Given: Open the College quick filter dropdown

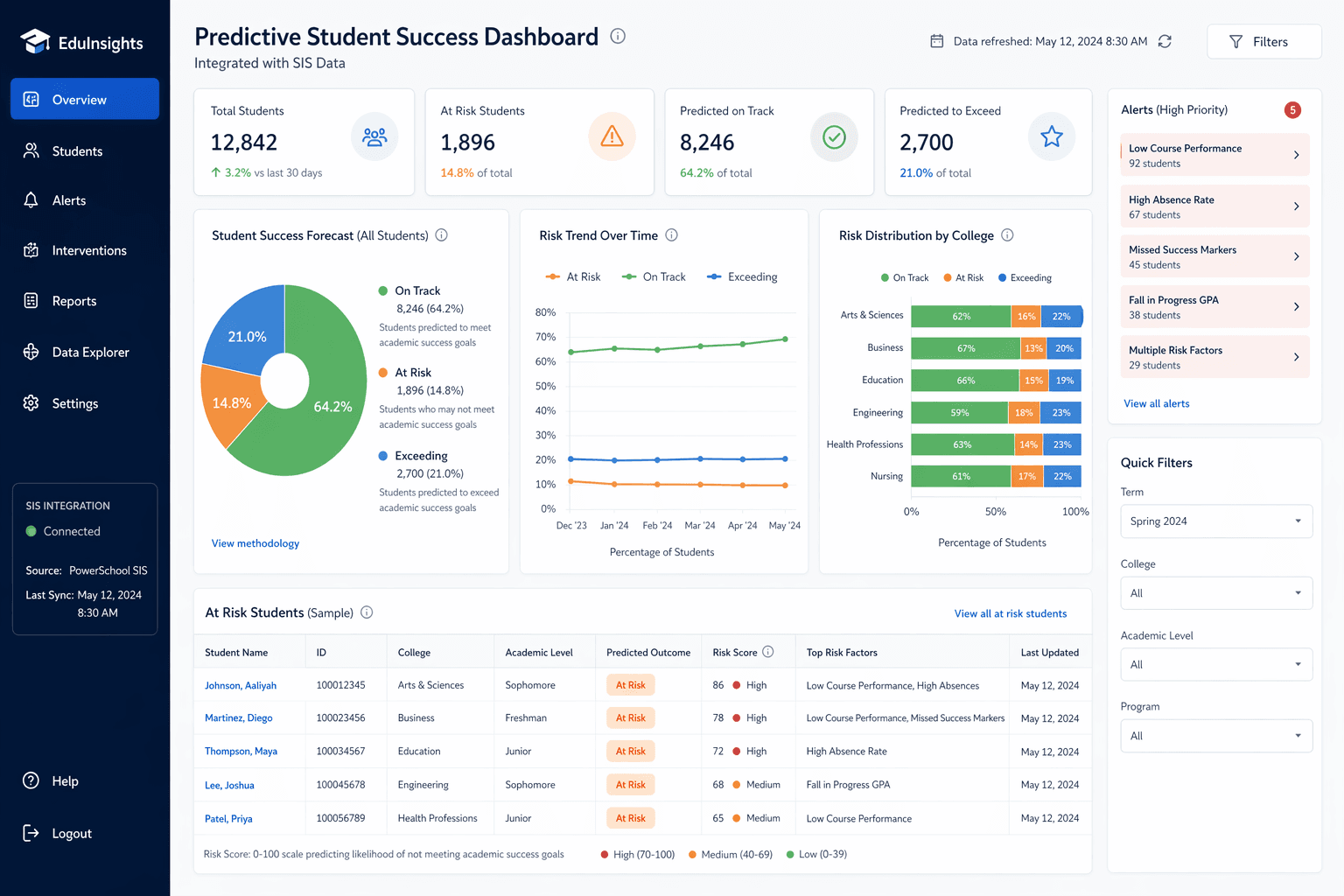Looking at the screenshot, I should coord(1215,593).
